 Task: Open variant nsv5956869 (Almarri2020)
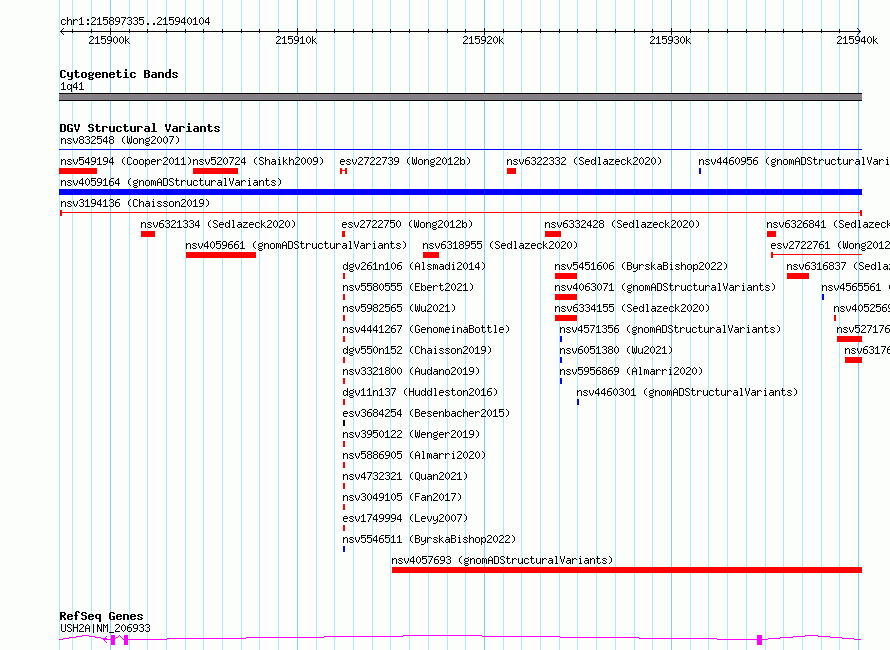631,371
